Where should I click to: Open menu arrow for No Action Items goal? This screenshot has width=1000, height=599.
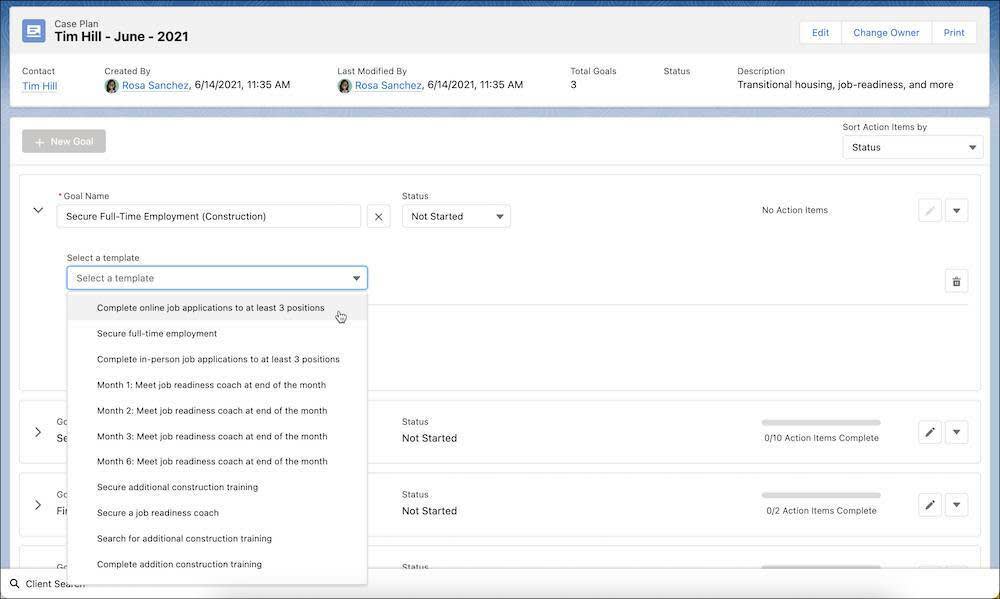957,211
